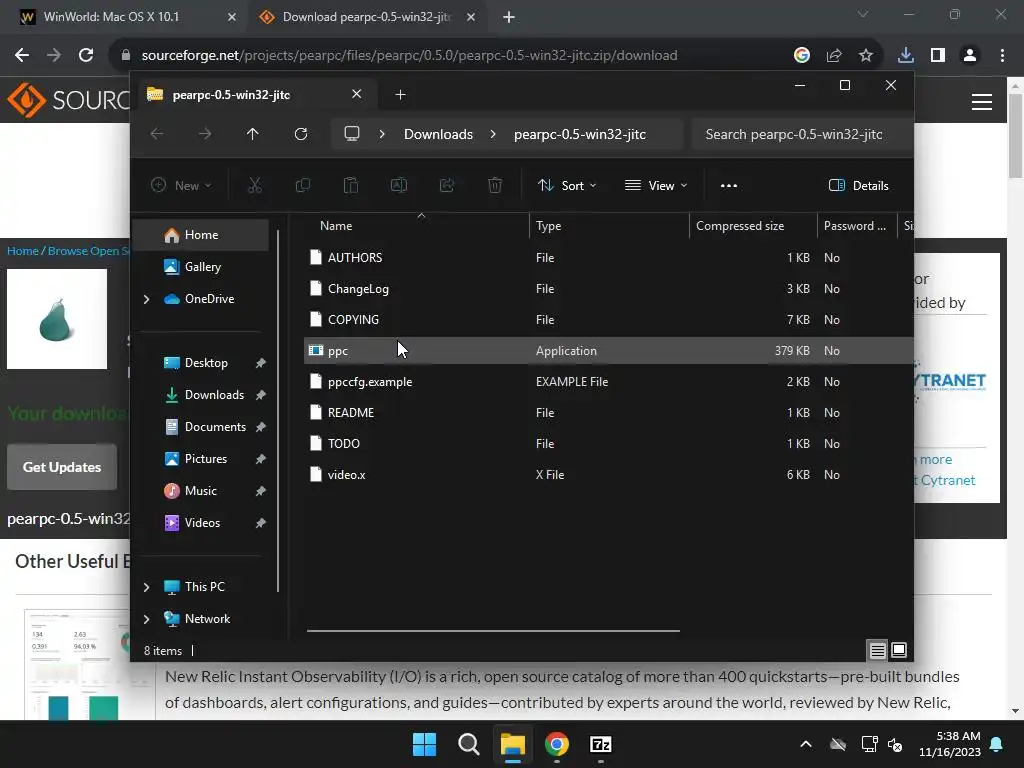Click the Explorer back arrow
This screenshot has height=768, width=1024.
coord(157,134)
